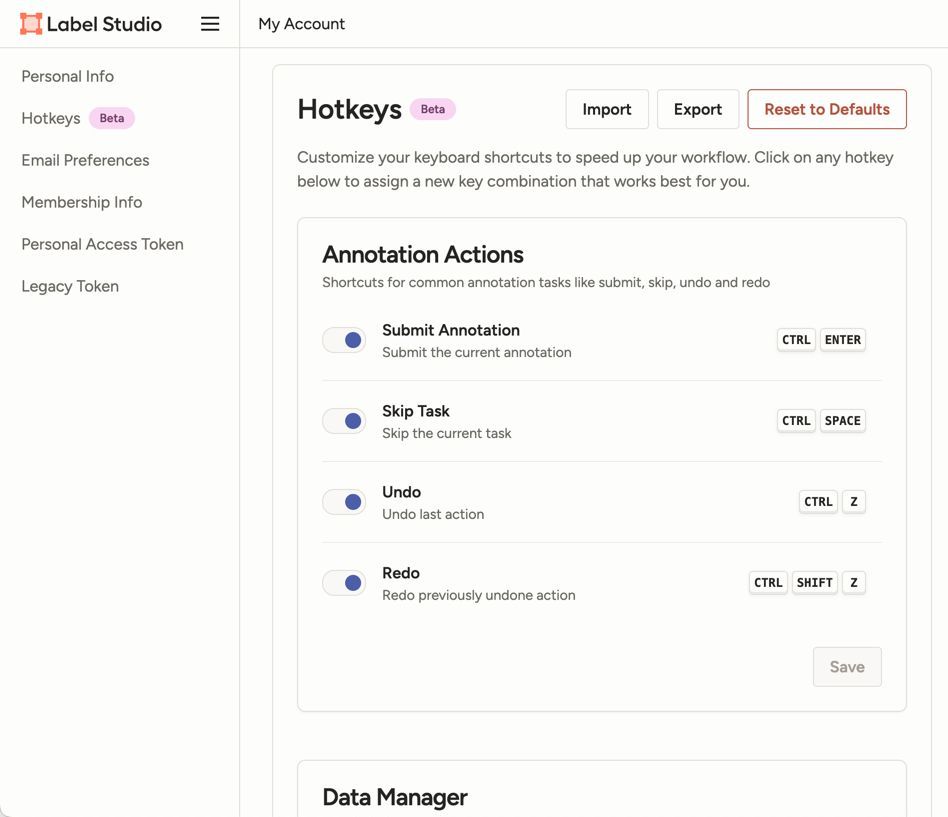
Task: Click the Import hotkeys button
Action: (607, 110)
